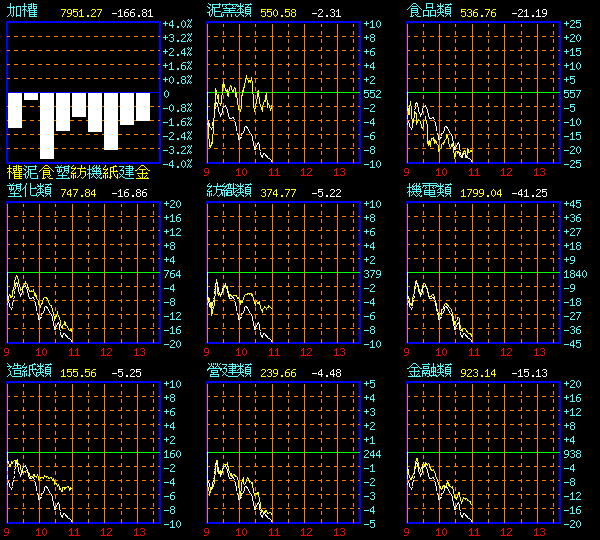Click the baseline value 764 on 塑化類

(x=172, y=274)
